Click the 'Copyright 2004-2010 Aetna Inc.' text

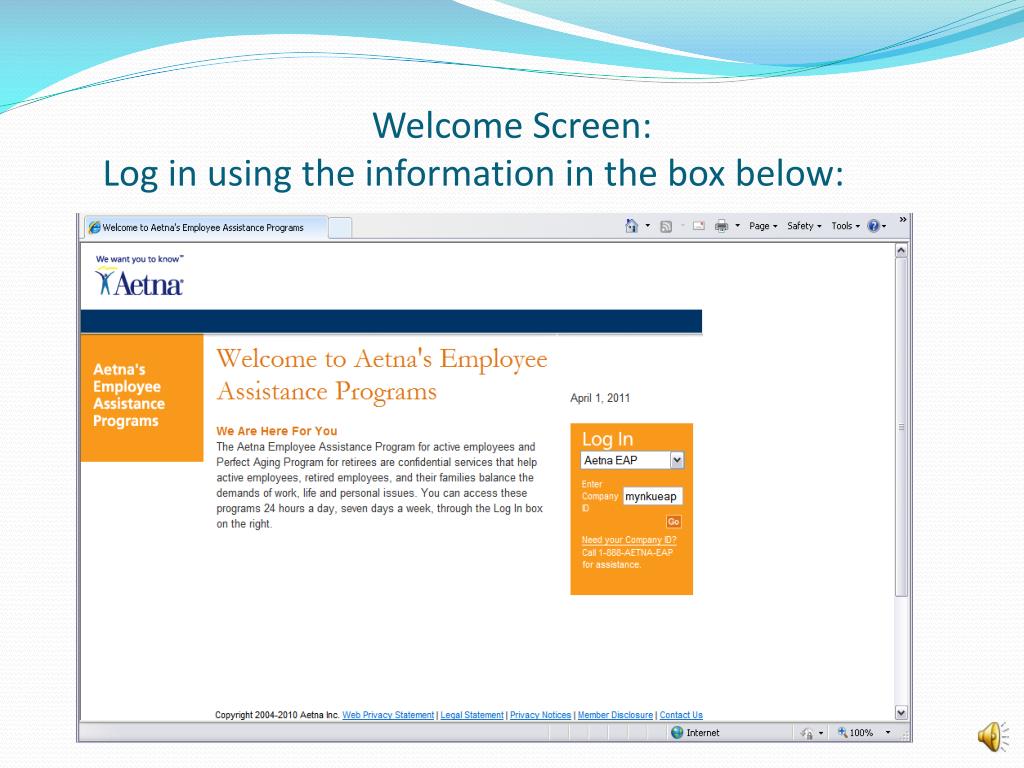pos(277,715)
